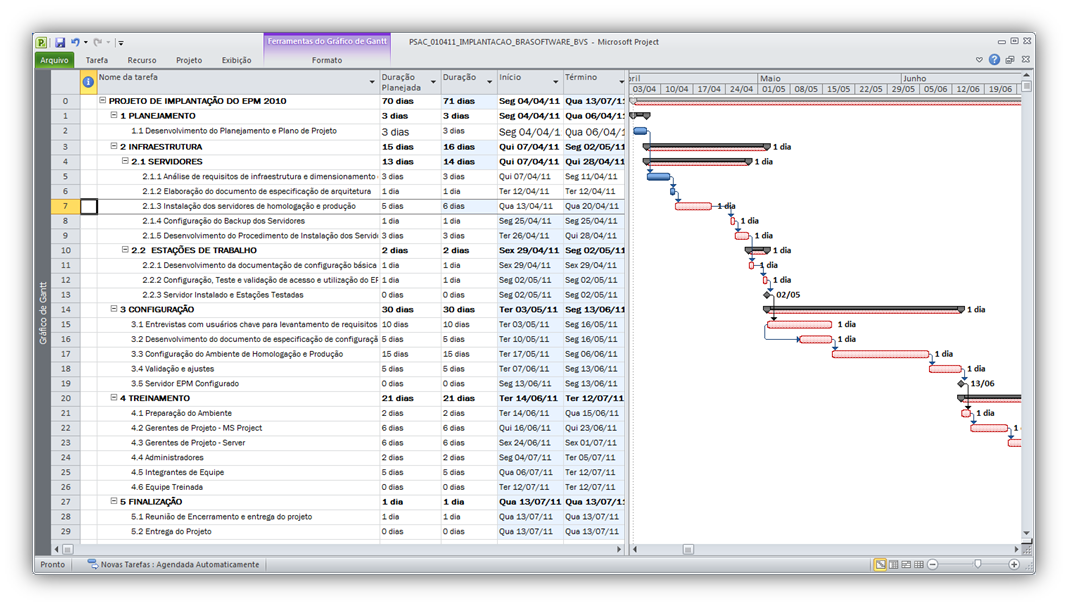This screenshot has width=1068, height=607.
Task: Click the zoom in plus icon
Action: (x=1014, y=563)
